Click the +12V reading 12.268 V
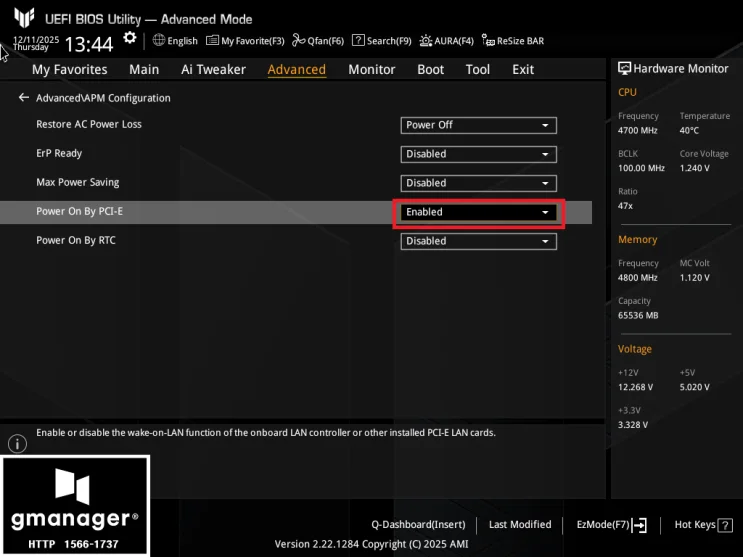The image size is (743, 557). (x=635, y=387)
